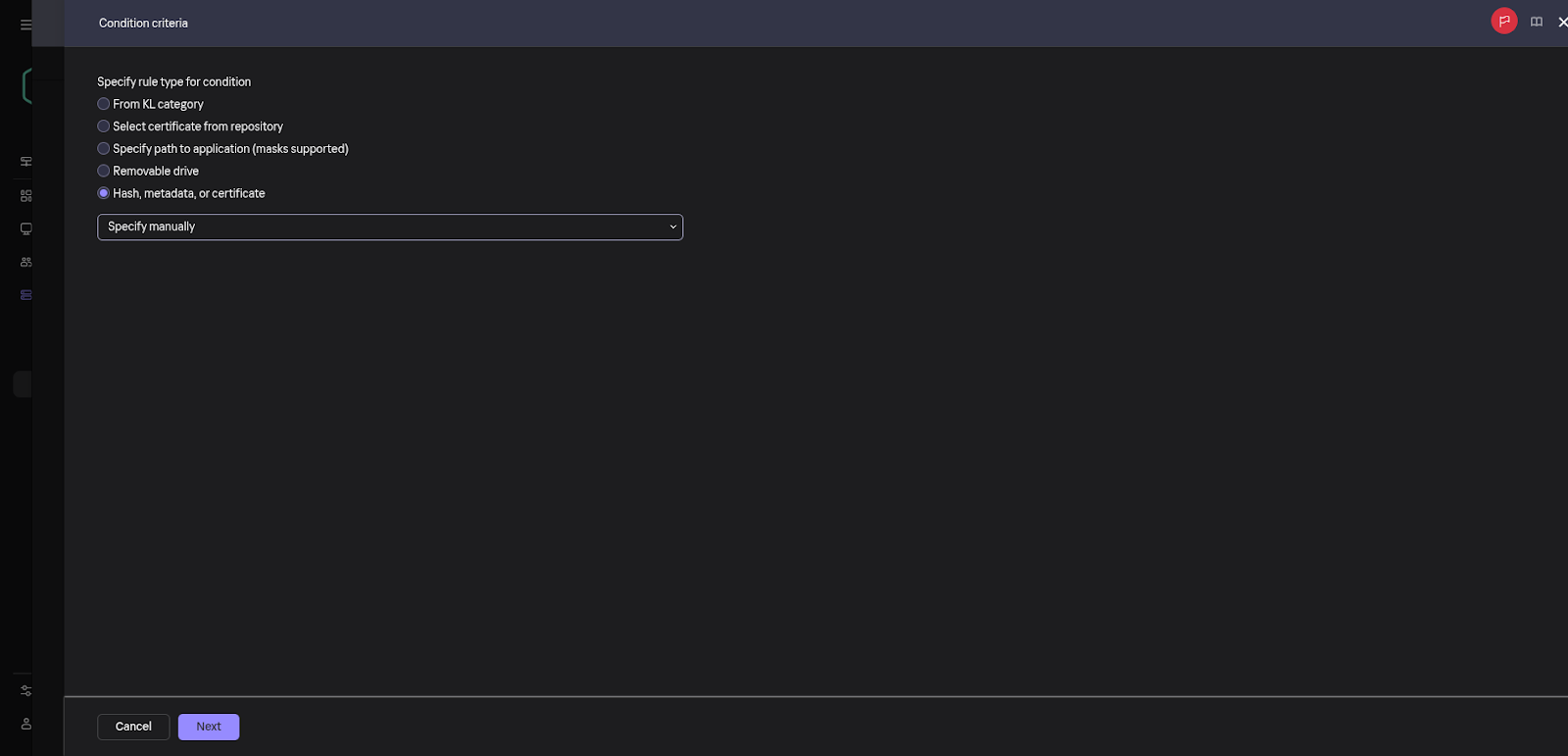Open the dashboard grid sidebar icon

point(25,196)
